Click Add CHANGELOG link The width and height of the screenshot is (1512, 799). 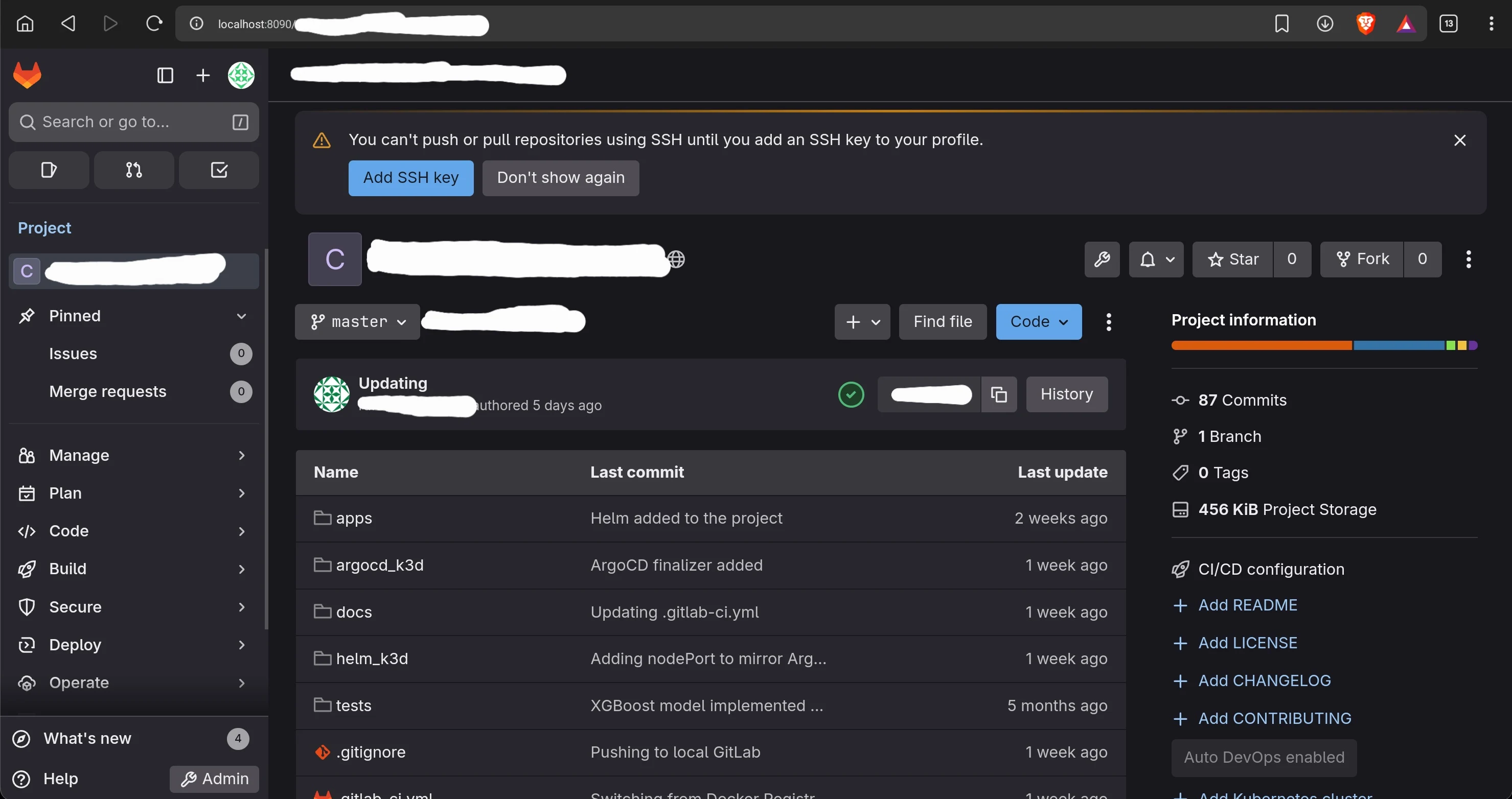pyautogui.click(x=1264, y=681)
